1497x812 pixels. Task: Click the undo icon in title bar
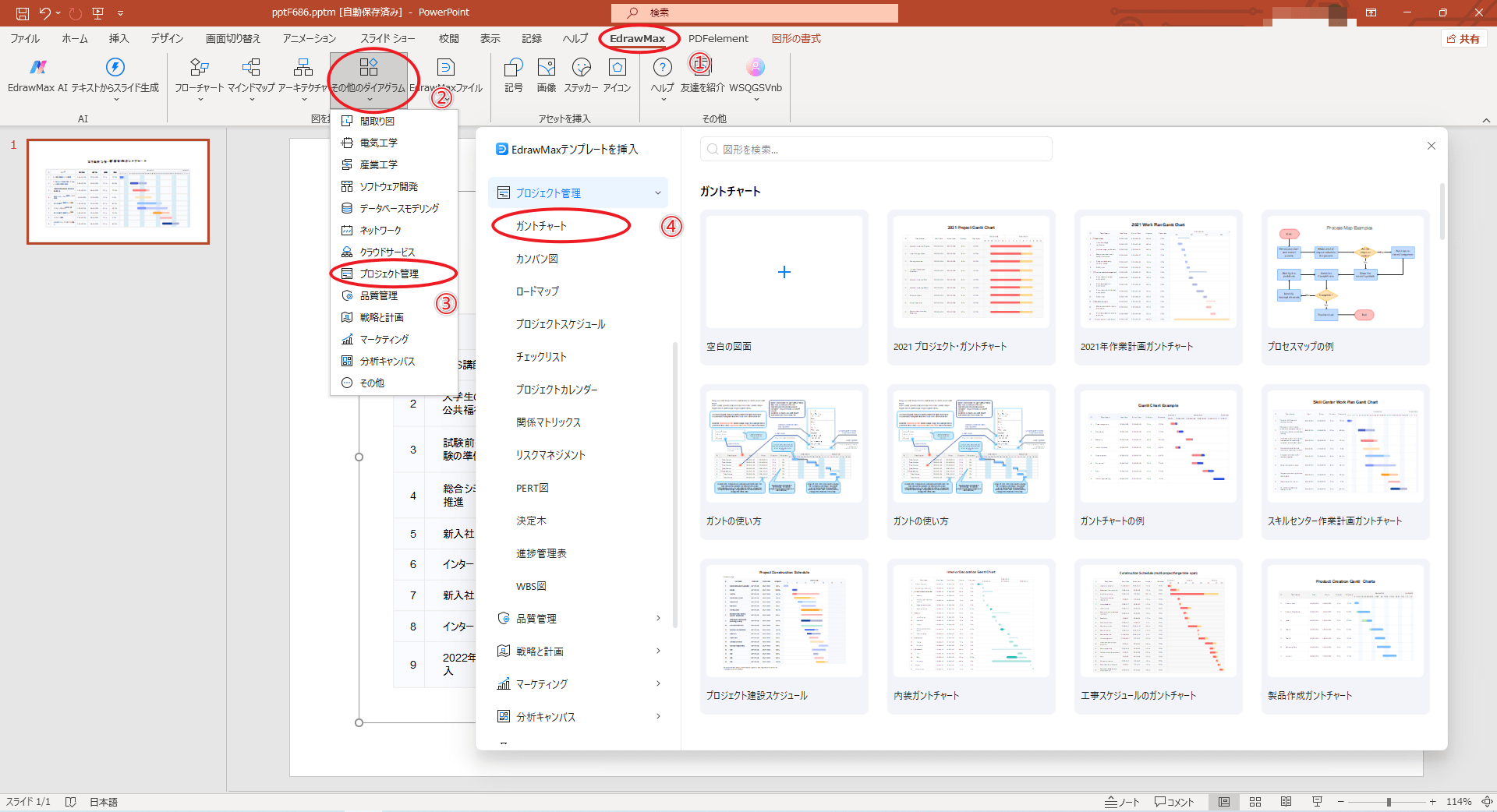(x=45, y=12)
